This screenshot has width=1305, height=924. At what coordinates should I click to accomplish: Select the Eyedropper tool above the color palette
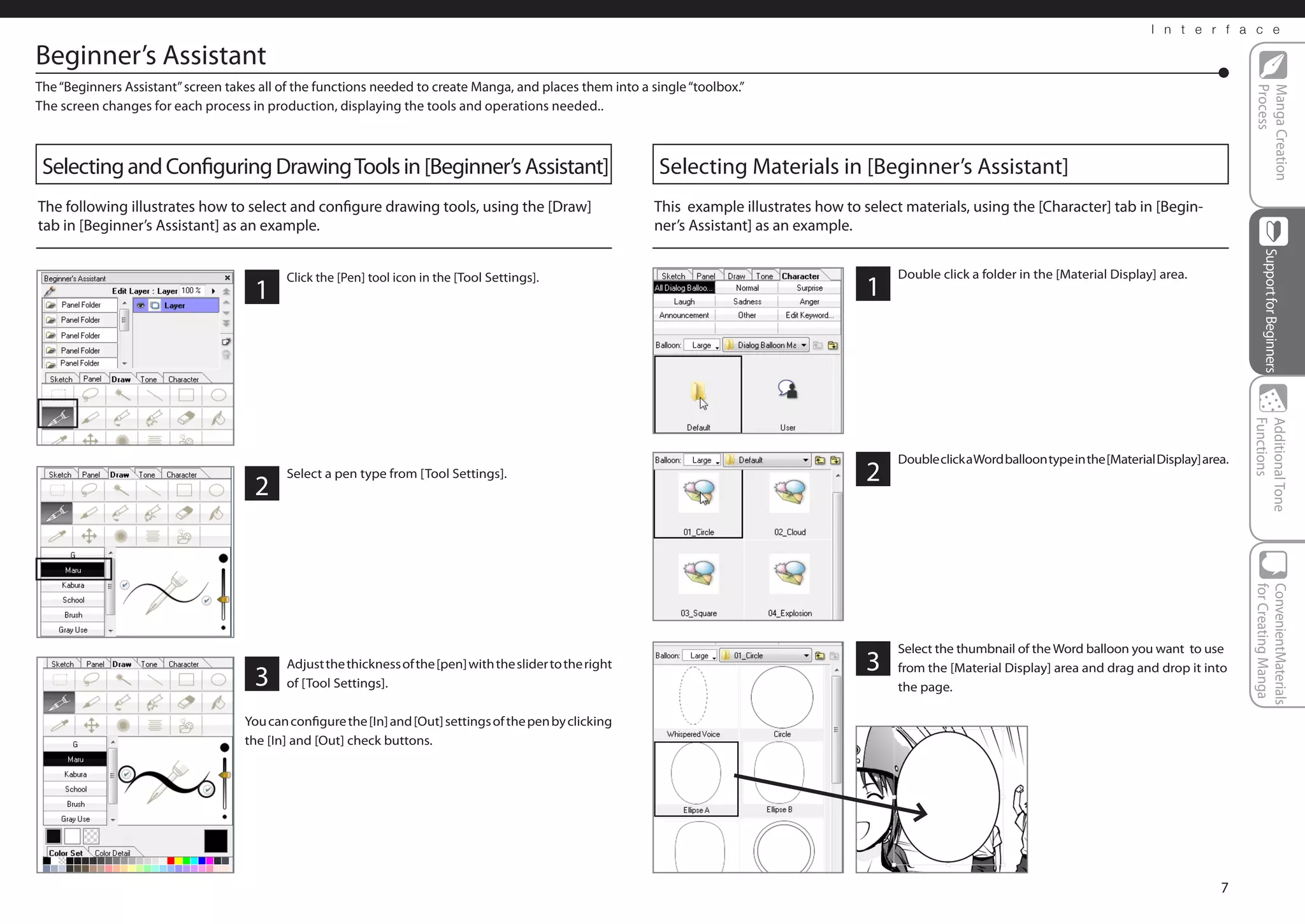click(59, 725)
